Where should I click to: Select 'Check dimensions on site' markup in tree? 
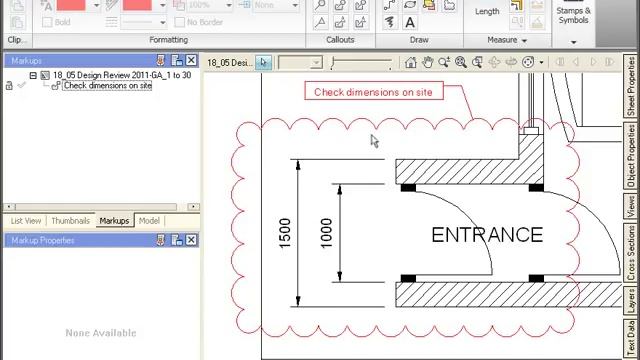tap(108, 86)
